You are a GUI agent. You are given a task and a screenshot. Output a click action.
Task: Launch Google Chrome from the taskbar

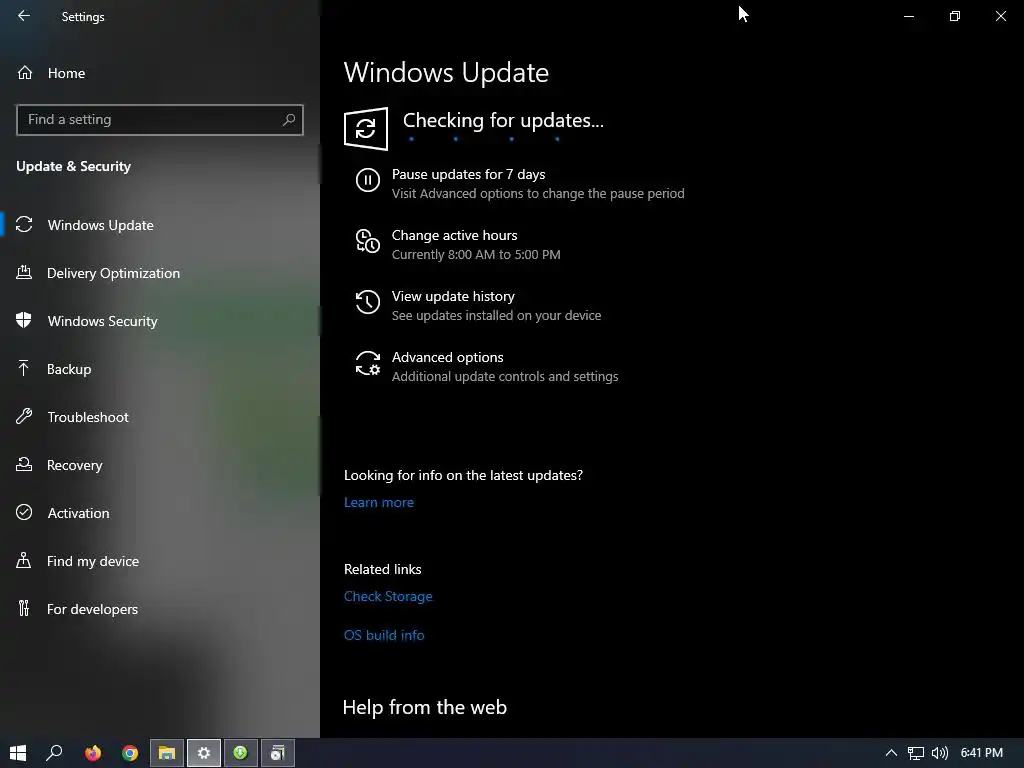(x=130, y=753)
